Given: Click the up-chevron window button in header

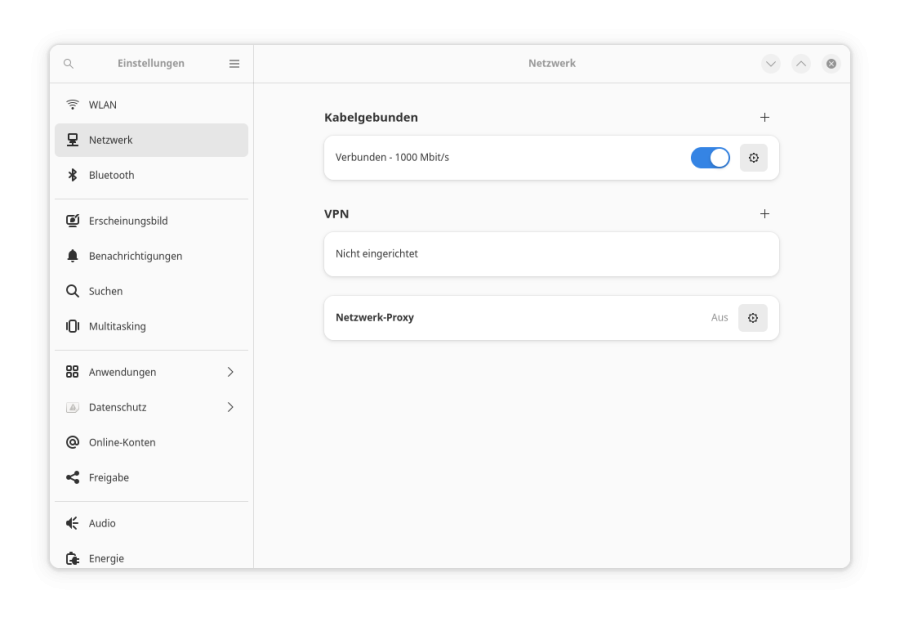Looking at the screenshot, I should tap(801, 64).
